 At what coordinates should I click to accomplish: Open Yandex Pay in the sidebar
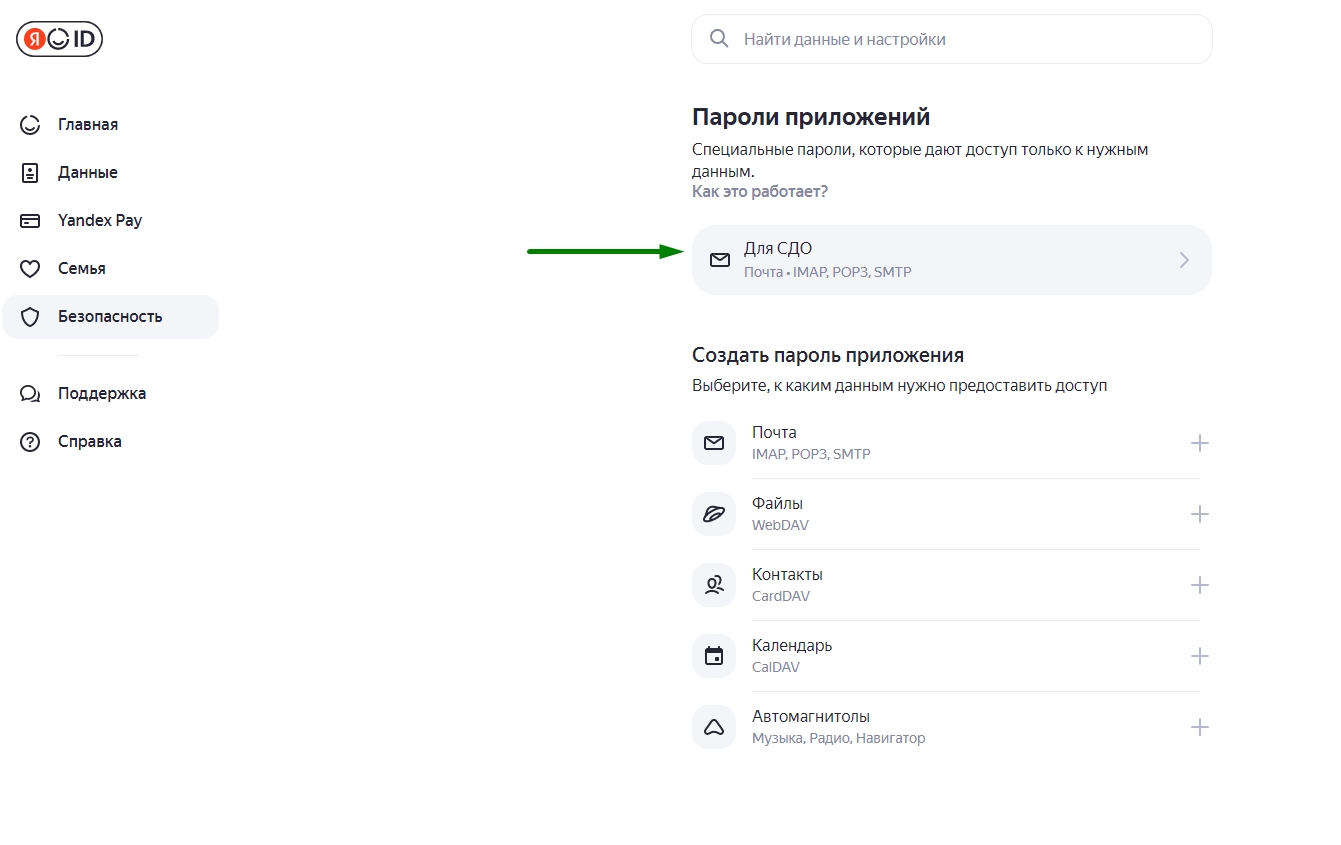click(110, 221)
